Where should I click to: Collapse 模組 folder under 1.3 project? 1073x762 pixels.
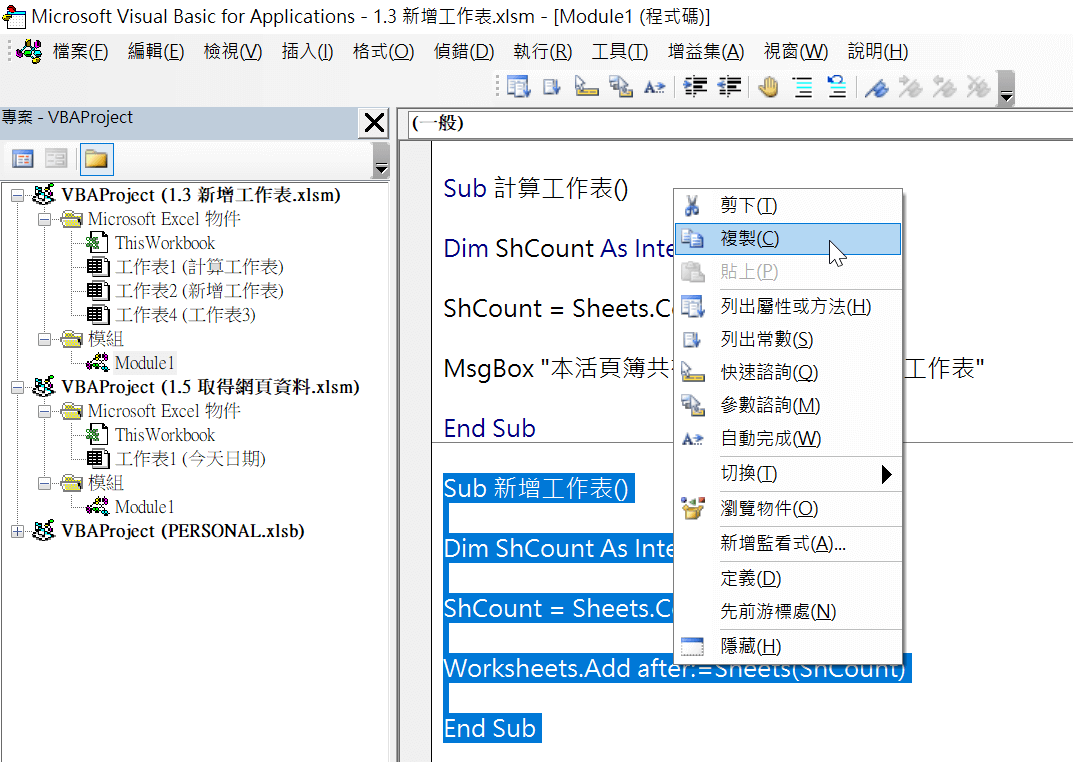44,339
